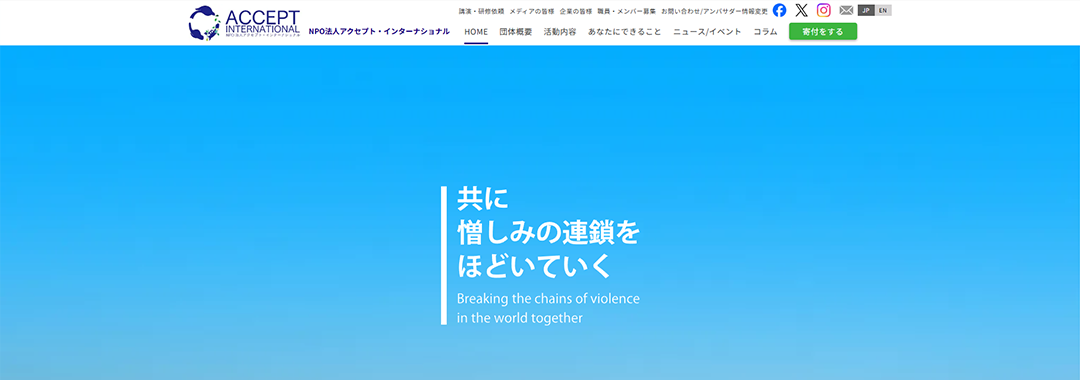
Task: Open the Instagram icon
Action: (824, 10)
